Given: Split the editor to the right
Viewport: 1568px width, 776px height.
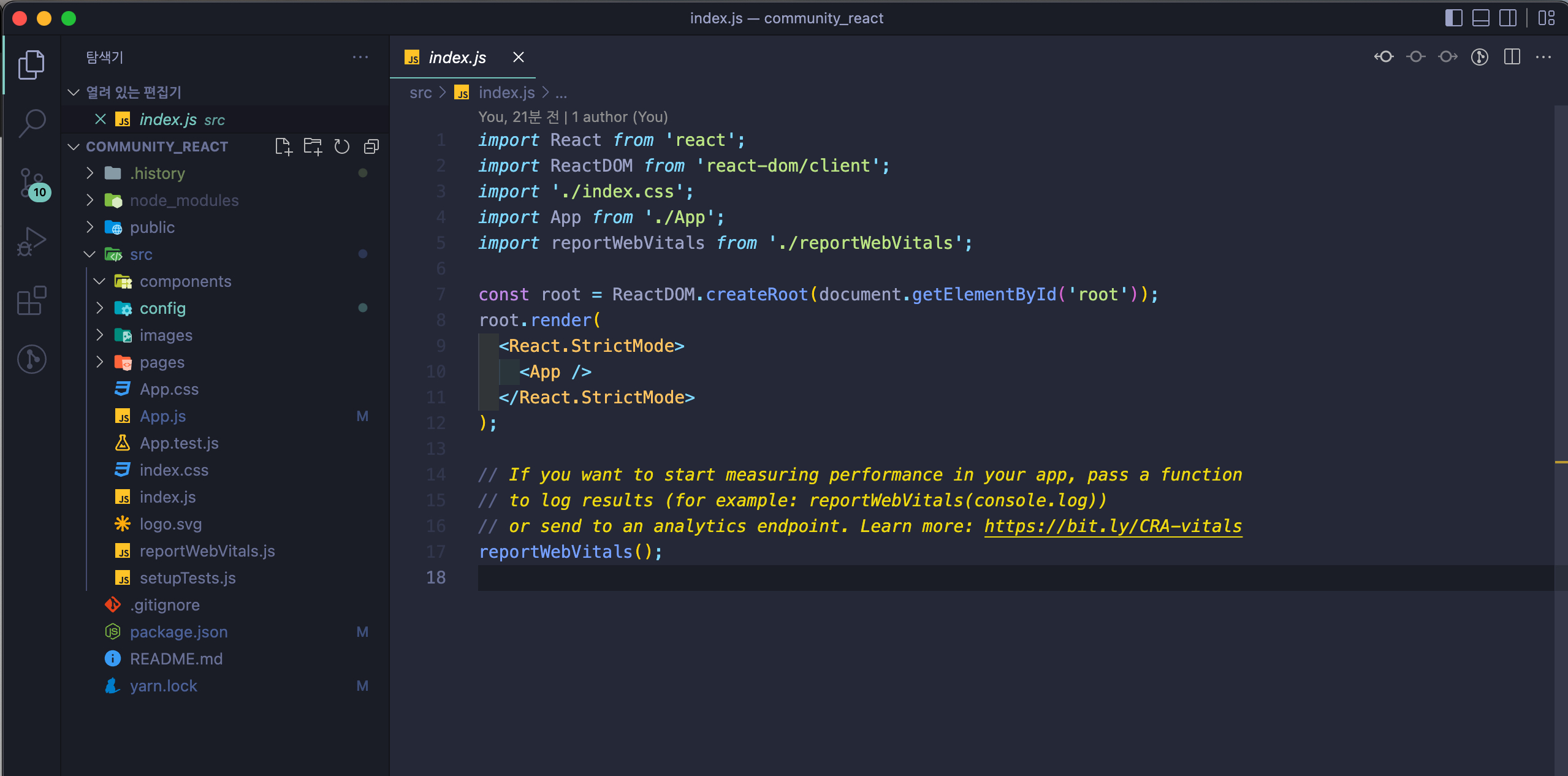Looking at the screenshot, I should point(1512,57).
